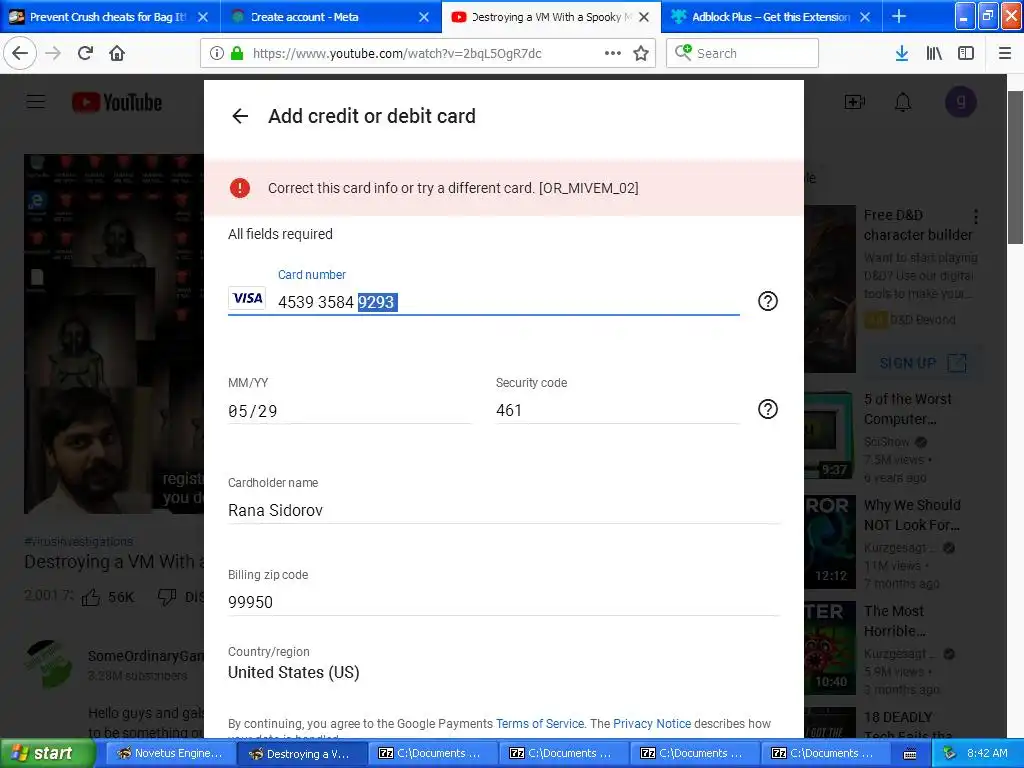This screenshot has height=768, width=1024.
Task: Click the #virusinvestigations hashtag
Action: (x=78, y=541)
